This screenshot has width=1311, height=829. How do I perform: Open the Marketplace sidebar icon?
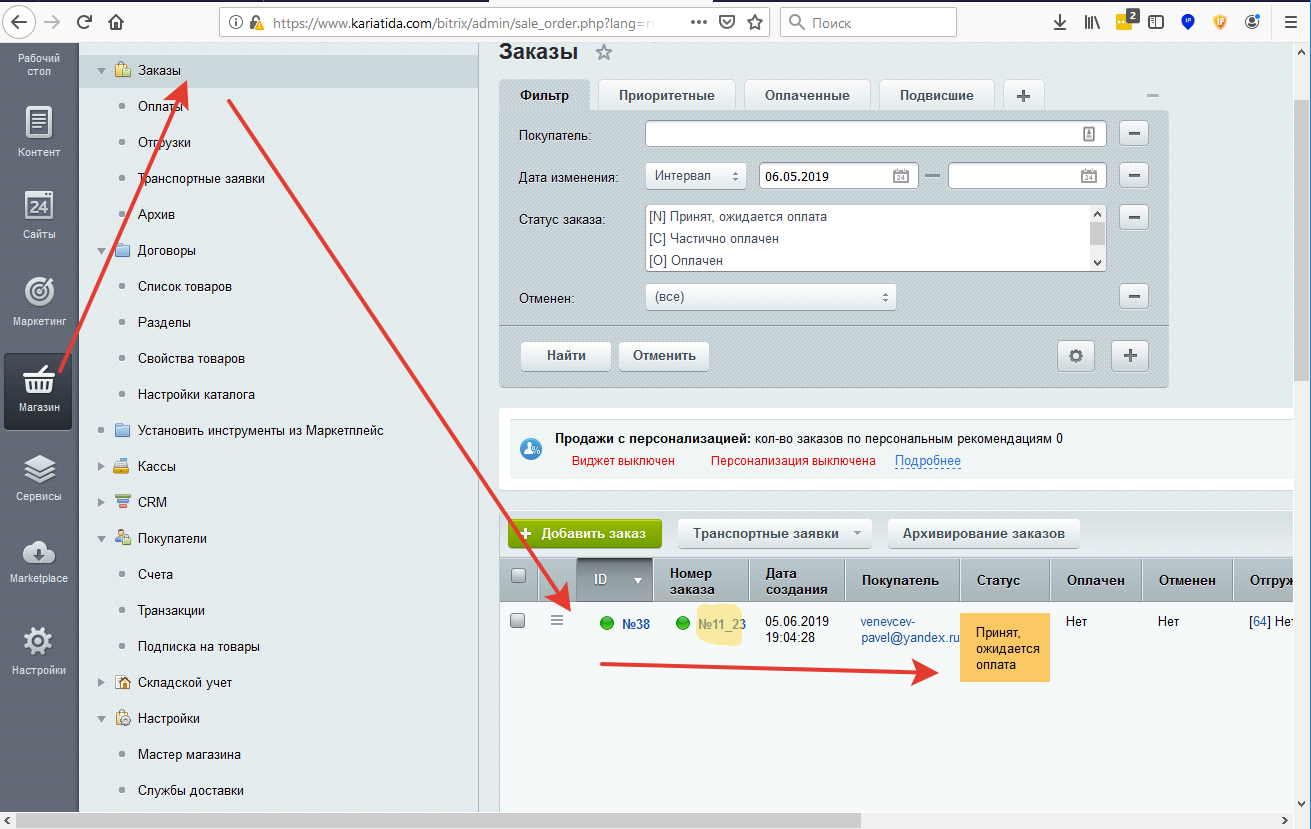pos(38,560)
